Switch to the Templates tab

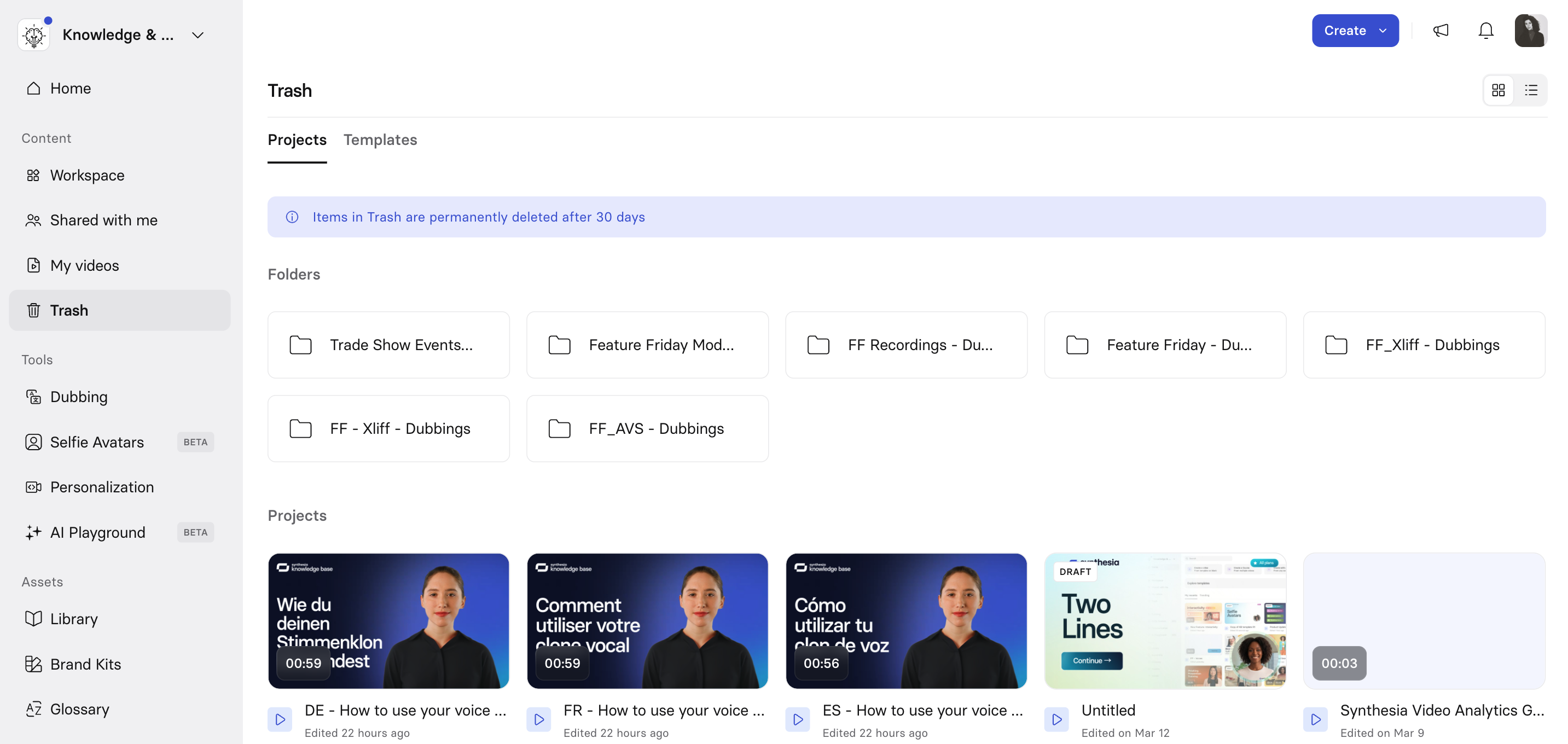point(380,139)
